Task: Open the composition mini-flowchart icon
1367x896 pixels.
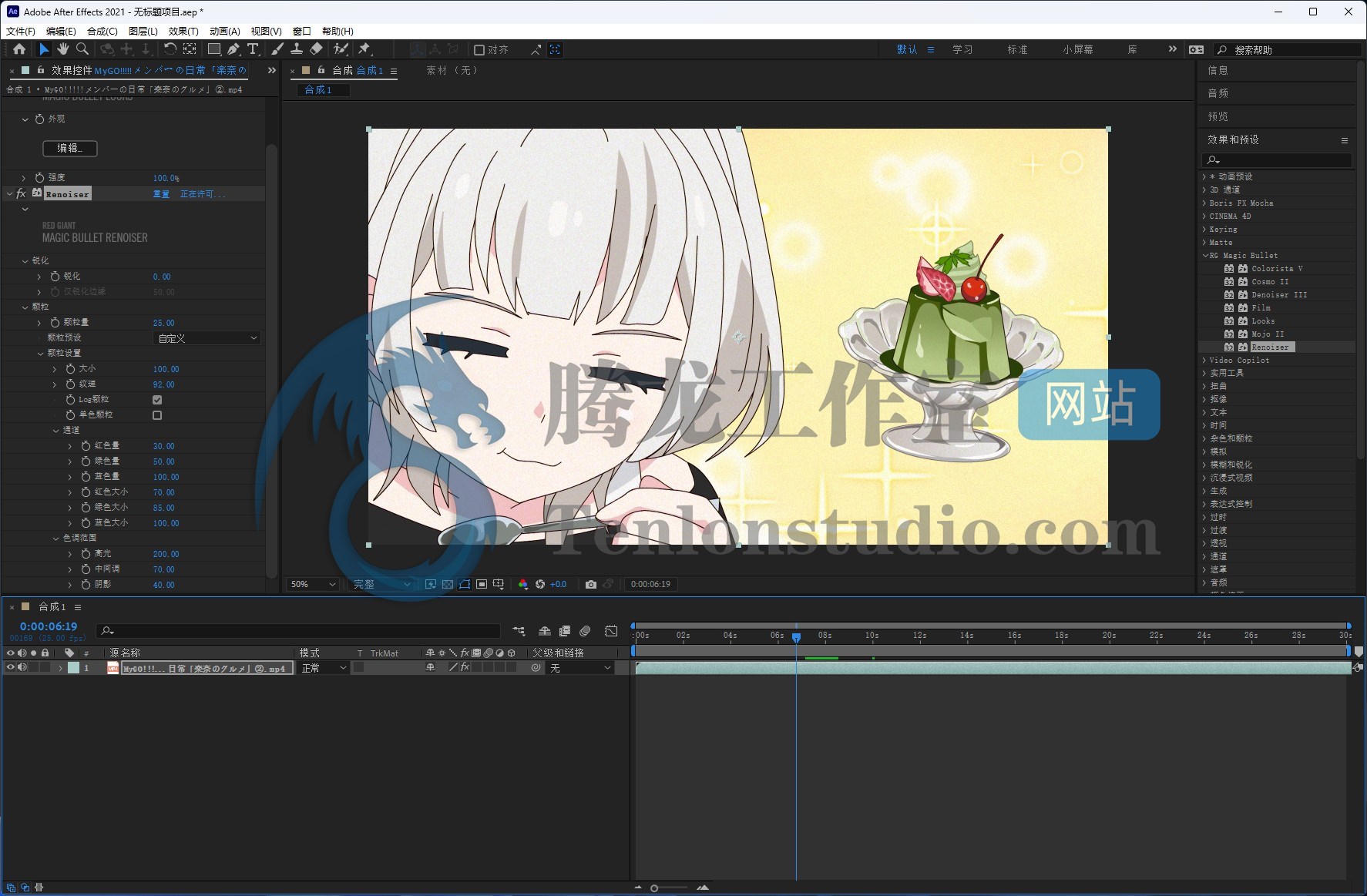Action: (x=519, y=631)
